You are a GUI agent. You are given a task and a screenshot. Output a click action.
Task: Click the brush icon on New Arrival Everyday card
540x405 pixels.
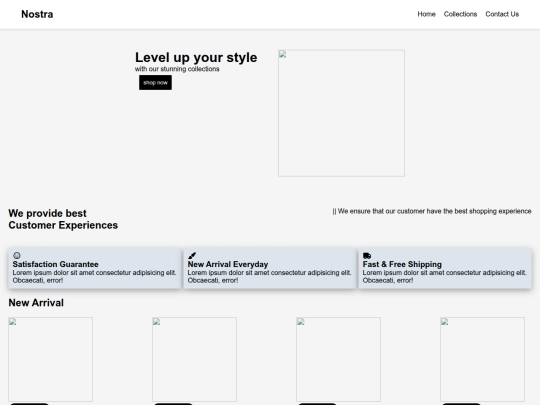point(192,256)
